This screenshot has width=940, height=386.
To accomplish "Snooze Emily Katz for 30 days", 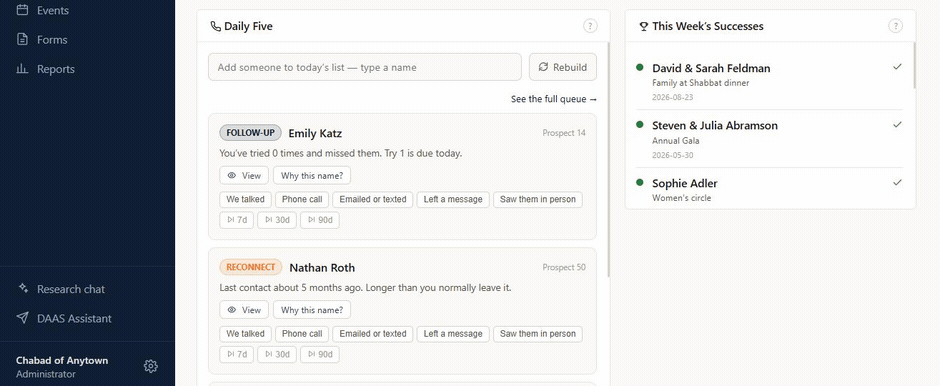I will [x=277, y=220].
